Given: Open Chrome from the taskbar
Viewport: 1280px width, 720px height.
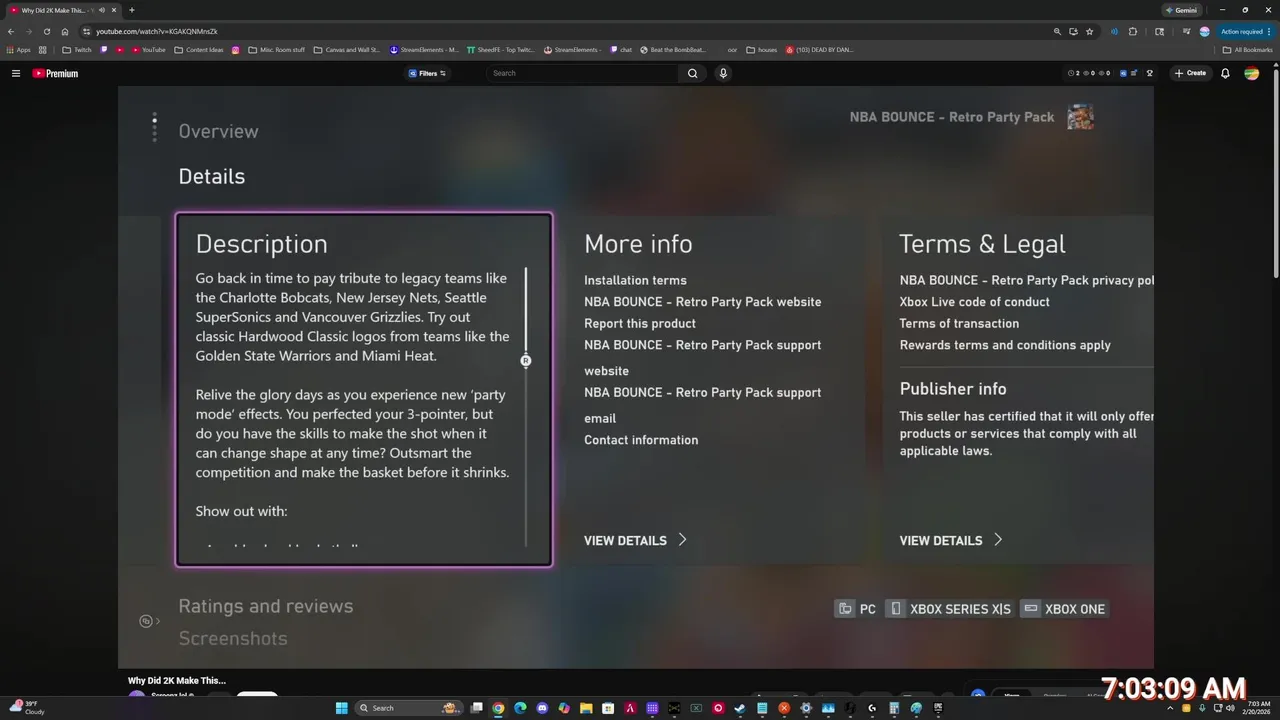Looking at the screenshot, I should pos(498,708).
